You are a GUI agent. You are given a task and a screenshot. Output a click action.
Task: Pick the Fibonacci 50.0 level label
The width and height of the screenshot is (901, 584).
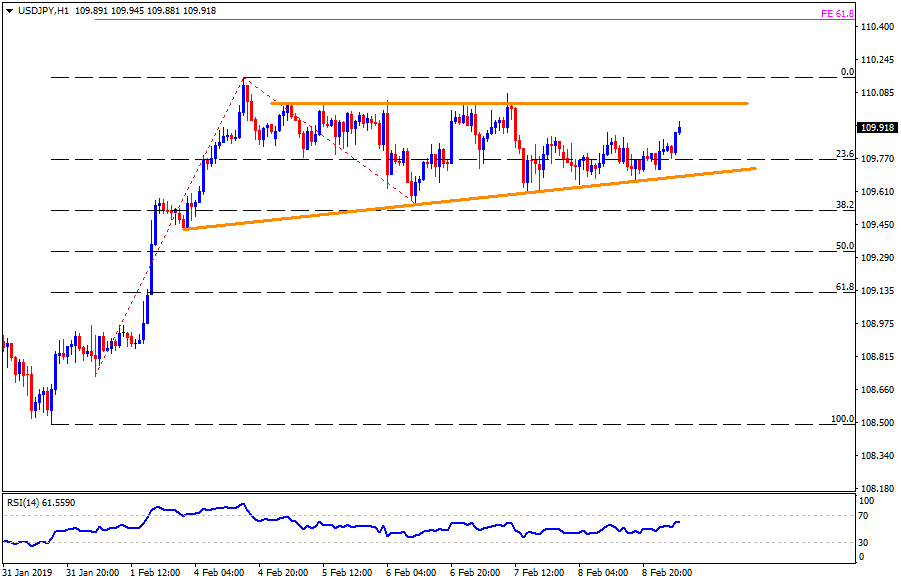[845, 246]
